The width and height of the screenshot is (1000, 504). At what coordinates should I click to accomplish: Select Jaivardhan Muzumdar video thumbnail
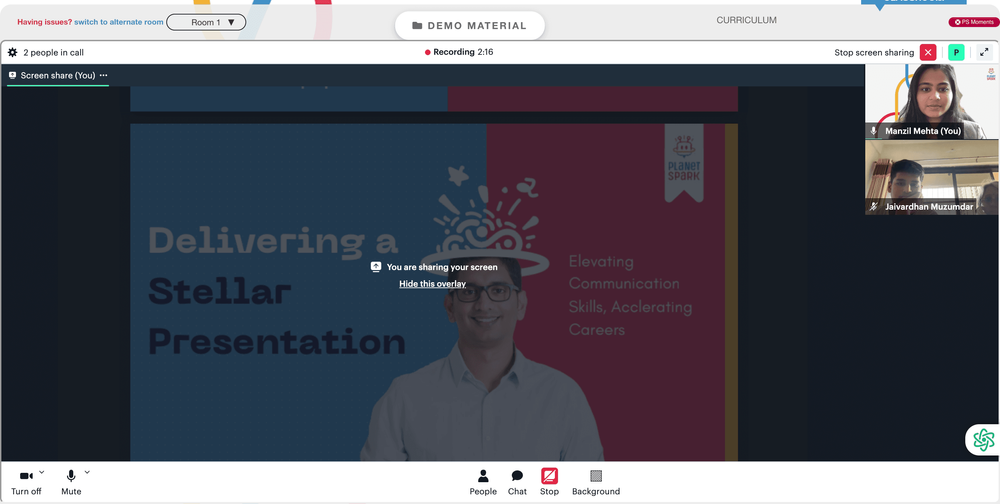pos(932,177)
